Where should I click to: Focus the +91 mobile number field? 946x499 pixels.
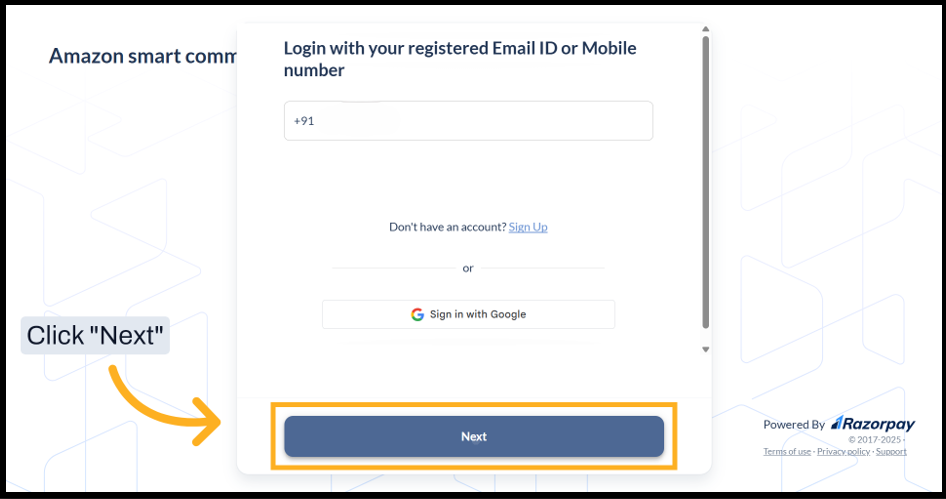click(x=468, y=121)
